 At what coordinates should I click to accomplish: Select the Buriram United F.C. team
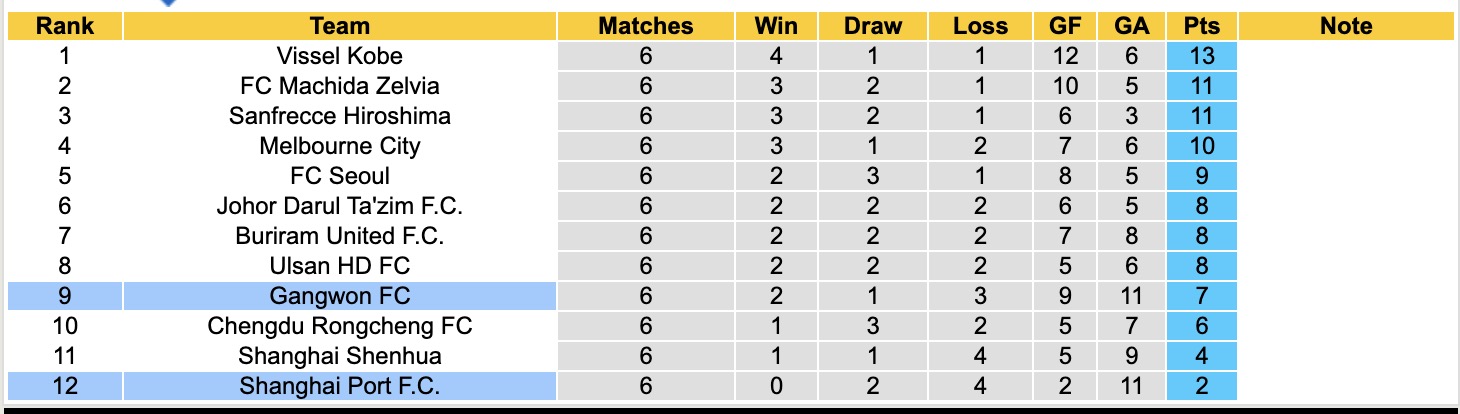[340, 236]
